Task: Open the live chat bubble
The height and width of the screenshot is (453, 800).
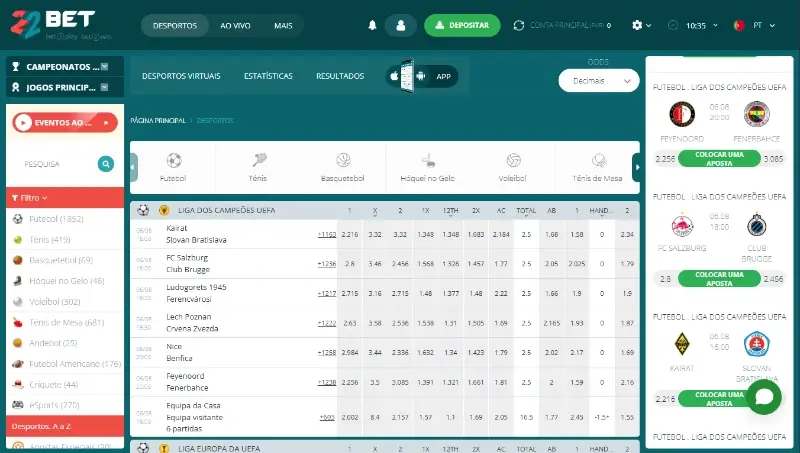Action: coord(764,396)
